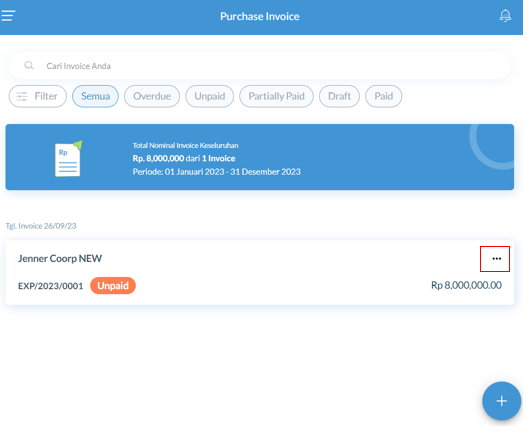Click the search magnifier icon
Image resolution: width=527 pixels, height=444 pixels.
[29, 65]
